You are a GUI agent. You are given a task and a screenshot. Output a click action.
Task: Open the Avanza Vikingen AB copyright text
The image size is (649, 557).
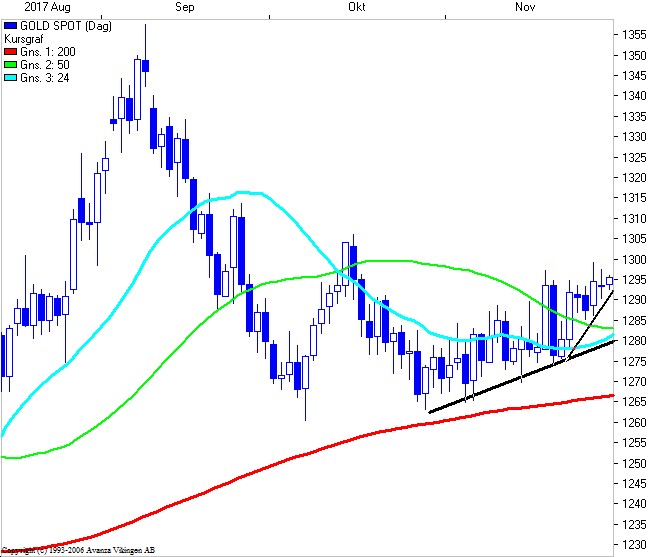78,550
